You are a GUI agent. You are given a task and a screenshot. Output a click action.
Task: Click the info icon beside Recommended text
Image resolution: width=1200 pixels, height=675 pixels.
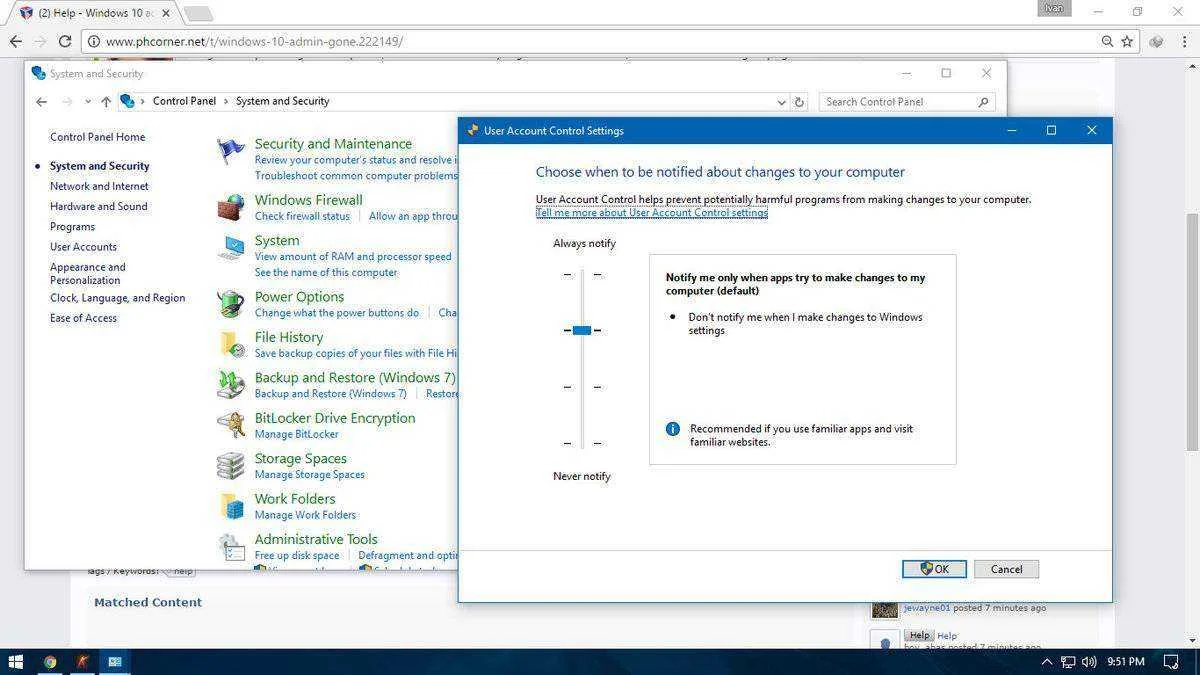point(673,429)
